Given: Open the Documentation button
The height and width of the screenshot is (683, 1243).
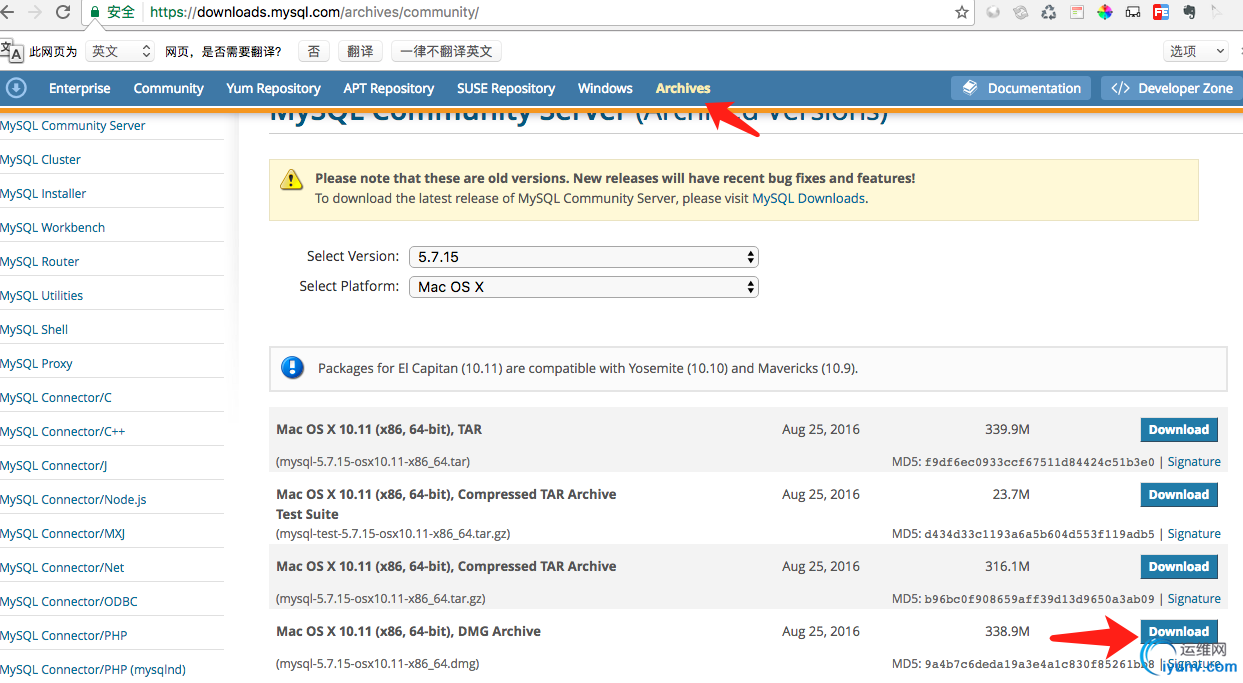Looking at the screenshot, I should [x=1021, y=88].
